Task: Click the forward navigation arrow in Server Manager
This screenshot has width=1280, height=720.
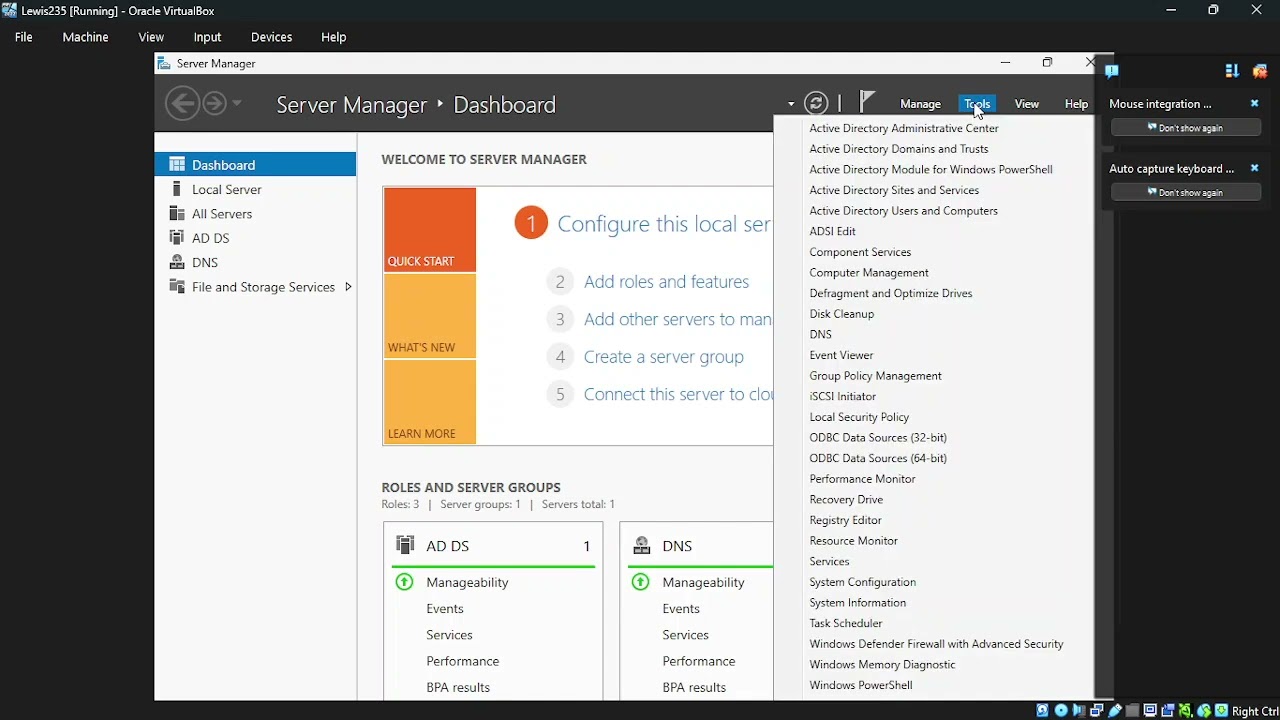Action: pos(214,103)
